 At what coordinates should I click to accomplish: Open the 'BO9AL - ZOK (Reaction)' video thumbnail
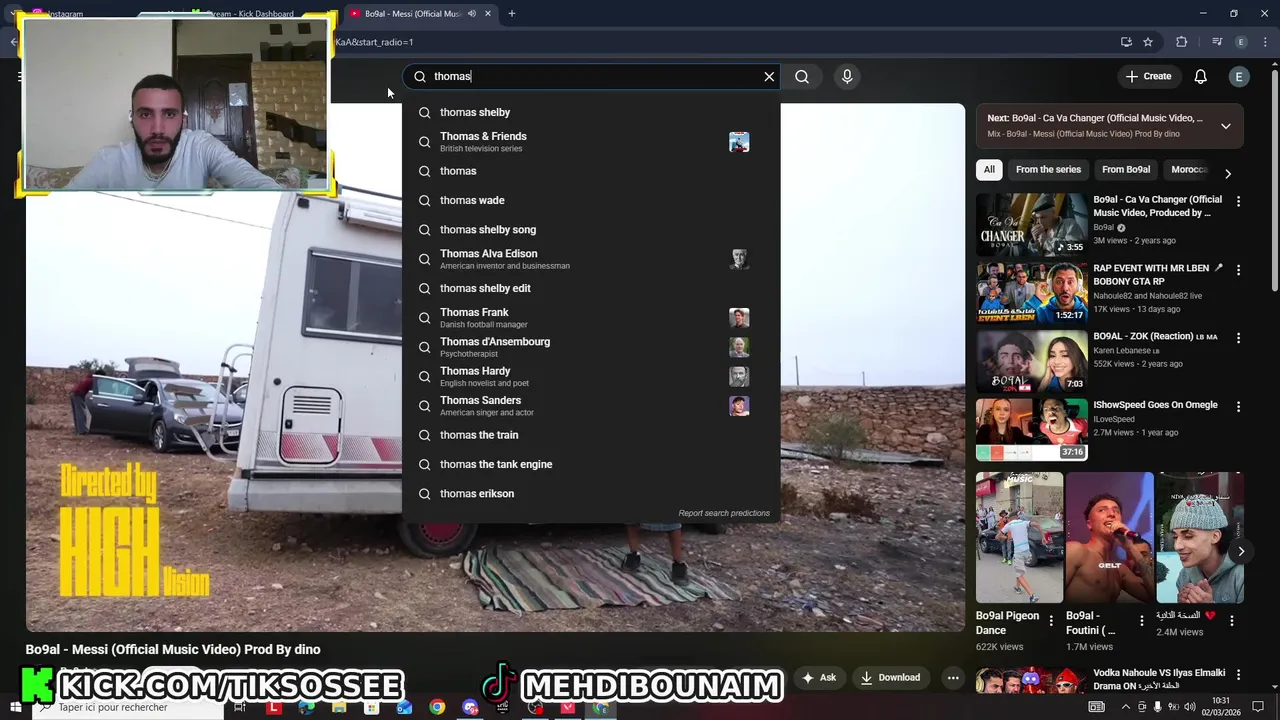[1032, 361]
